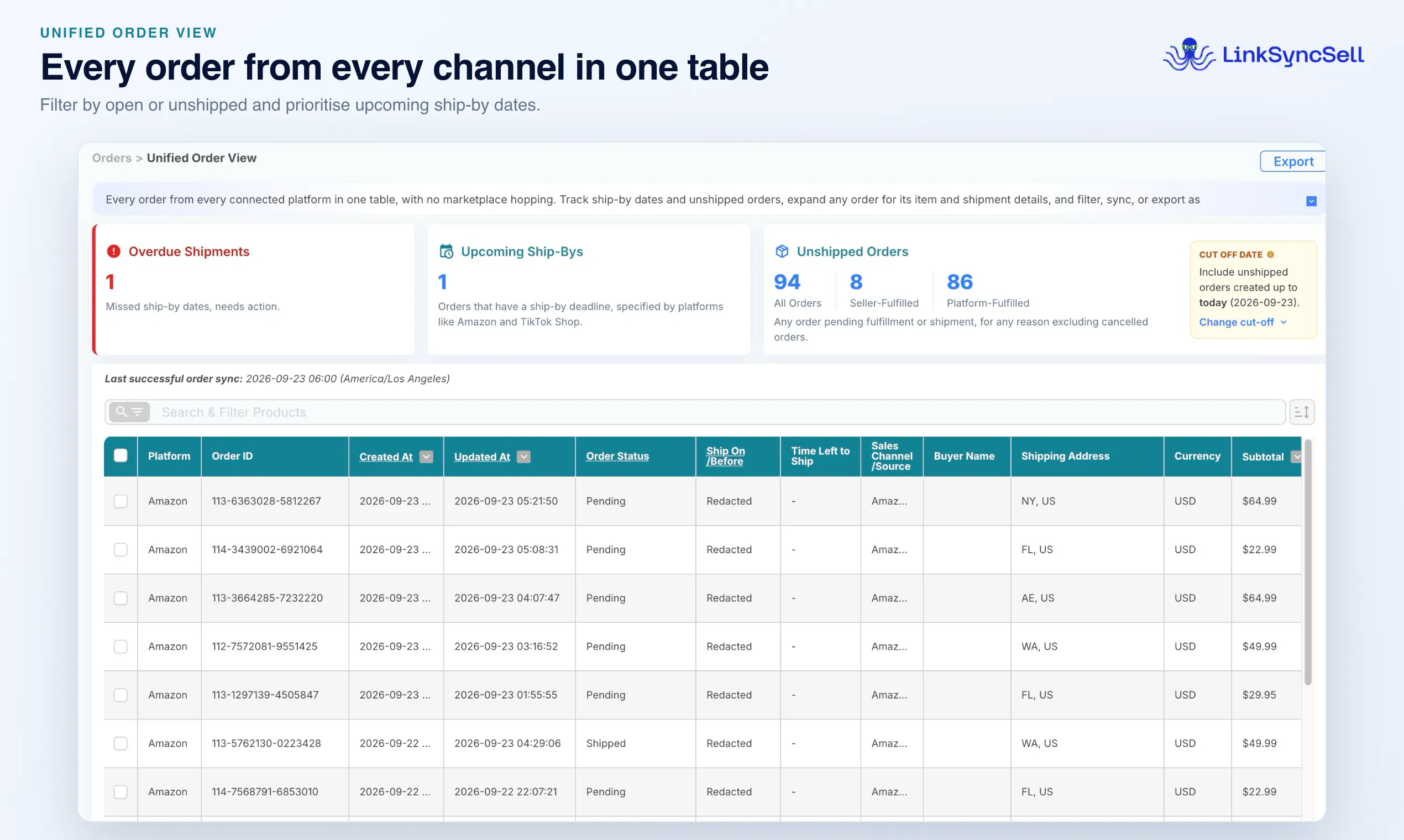Filter by 8 Seller-Fulfilled orders
The image size is (1404, 840).
(x=884, y=291)
